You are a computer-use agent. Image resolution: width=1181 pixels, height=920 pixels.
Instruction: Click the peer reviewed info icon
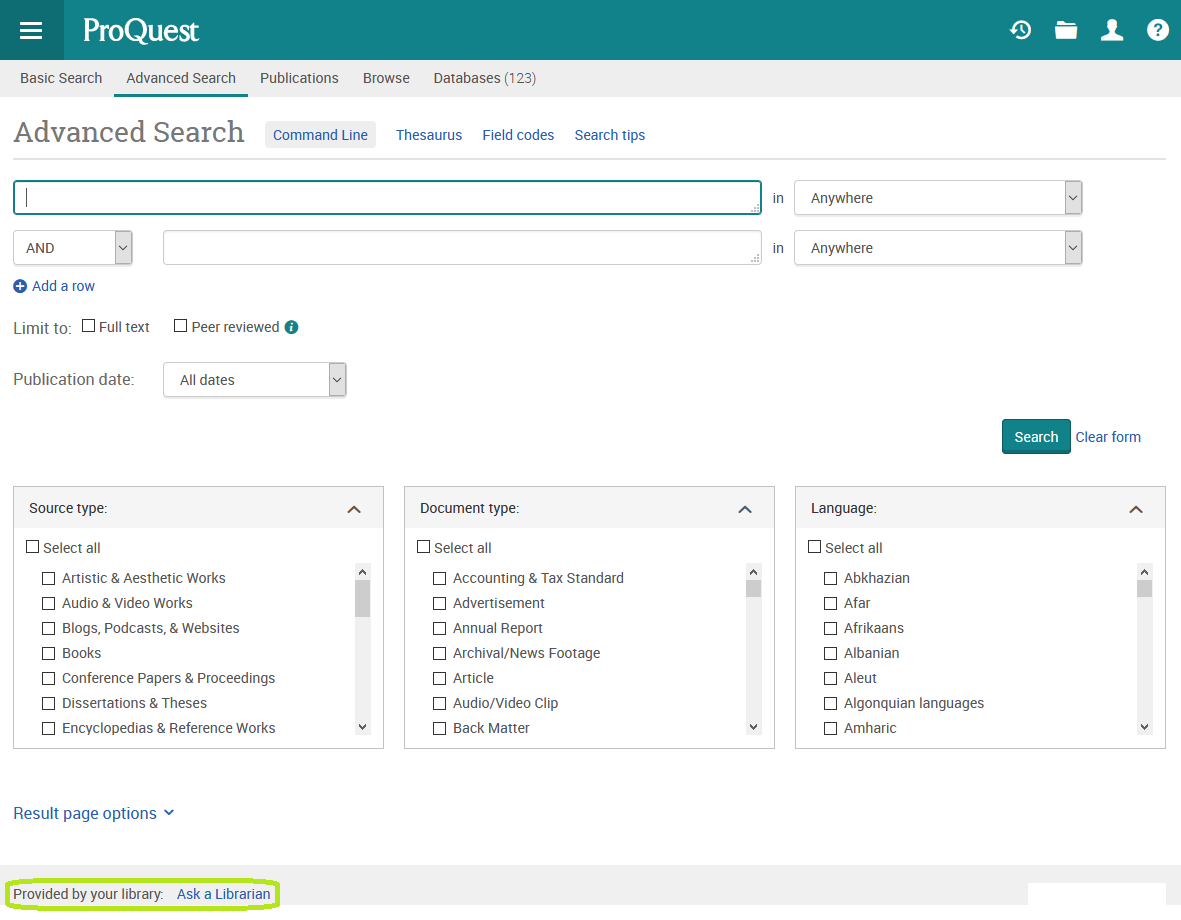(291, 327)
